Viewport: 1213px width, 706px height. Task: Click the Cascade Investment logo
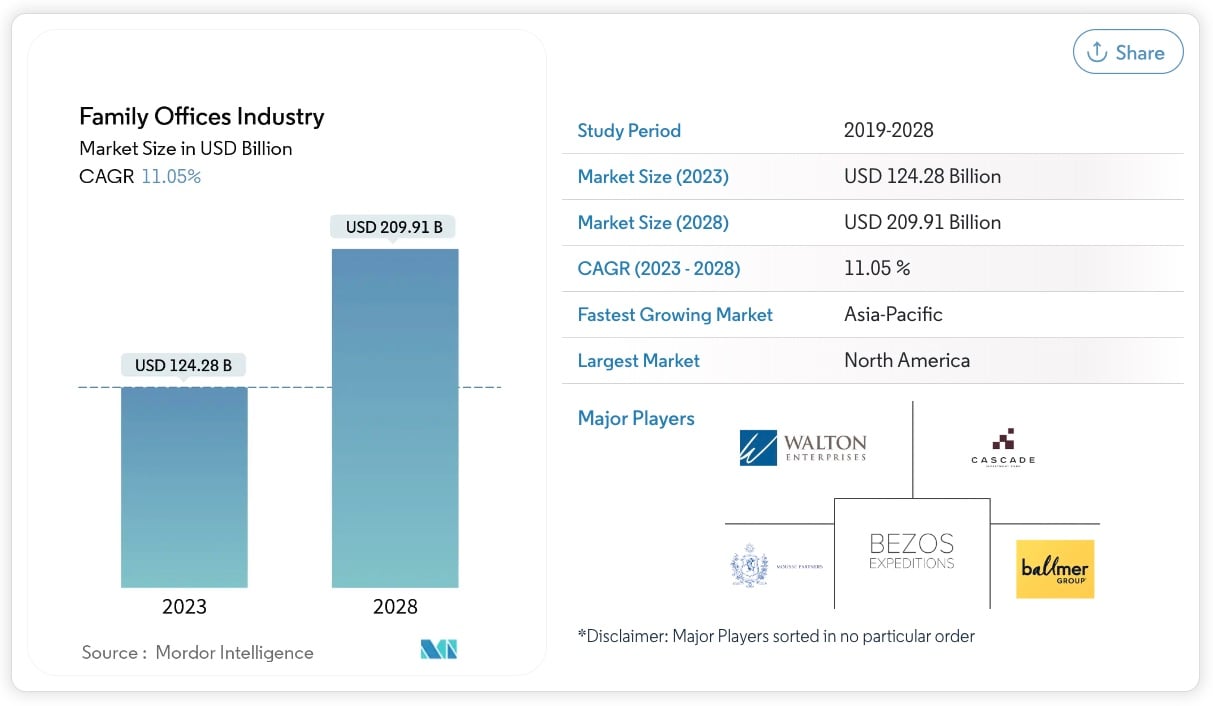(1002, 447)
